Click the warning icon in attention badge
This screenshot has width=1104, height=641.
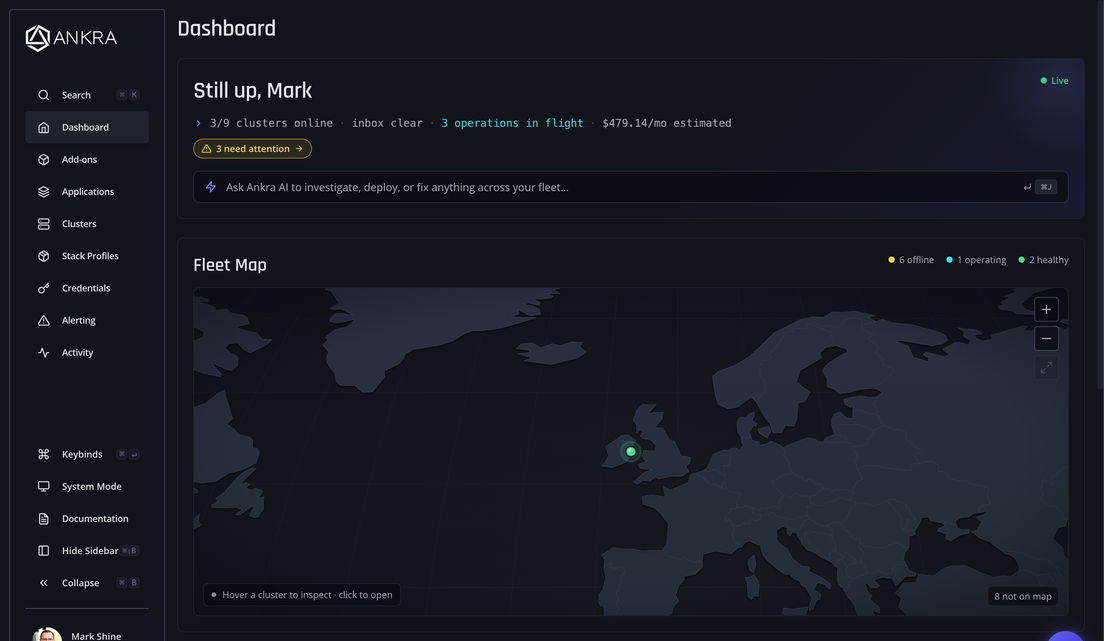[x=206, y=149]
